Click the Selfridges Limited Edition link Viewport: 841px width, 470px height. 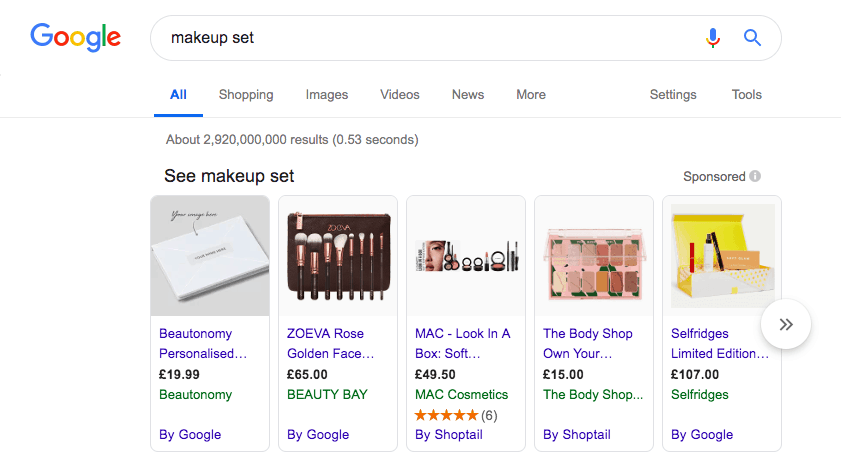tap(719, 343)
